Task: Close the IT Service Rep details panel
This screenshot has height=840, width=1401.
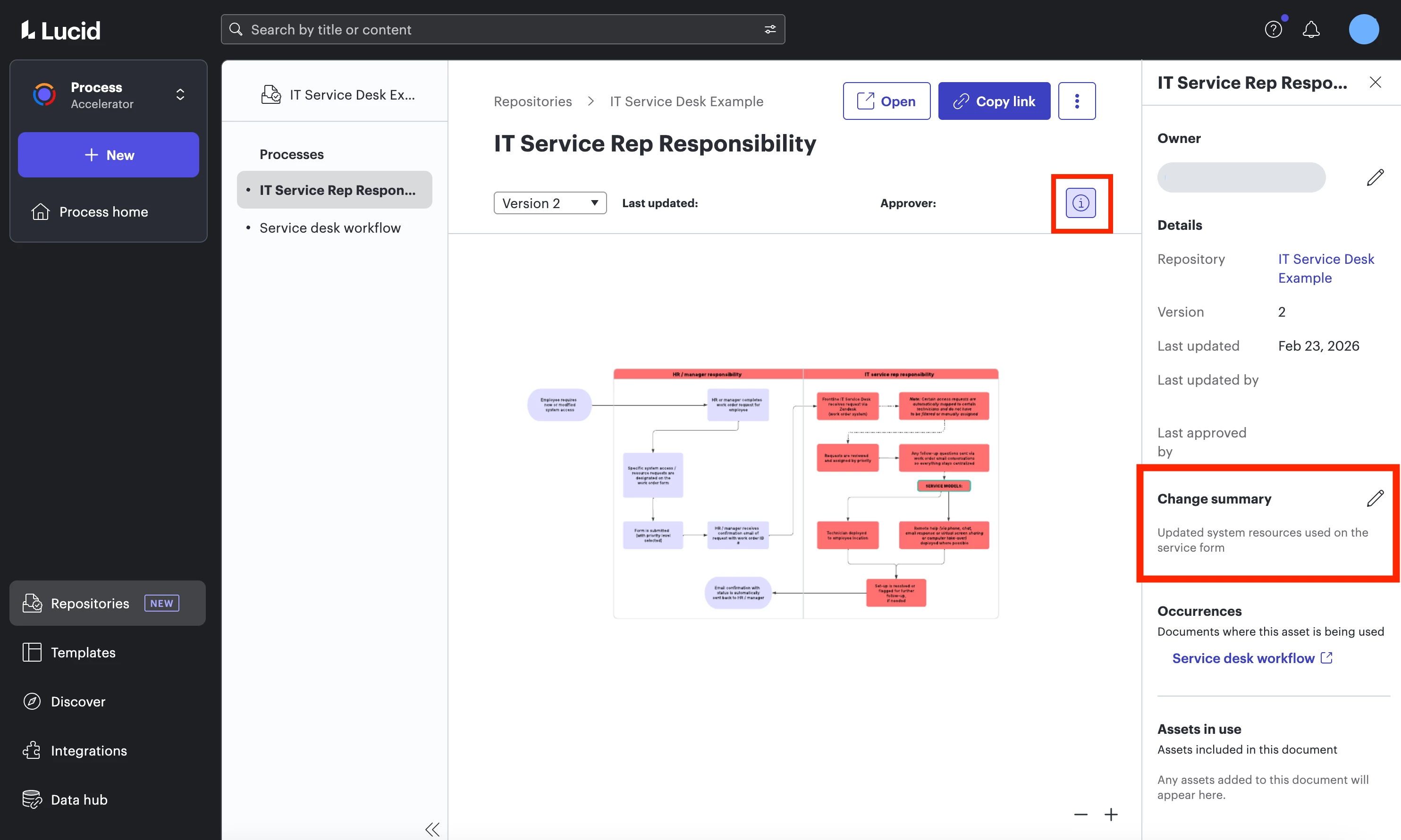Action: [x=1375, y=83]
